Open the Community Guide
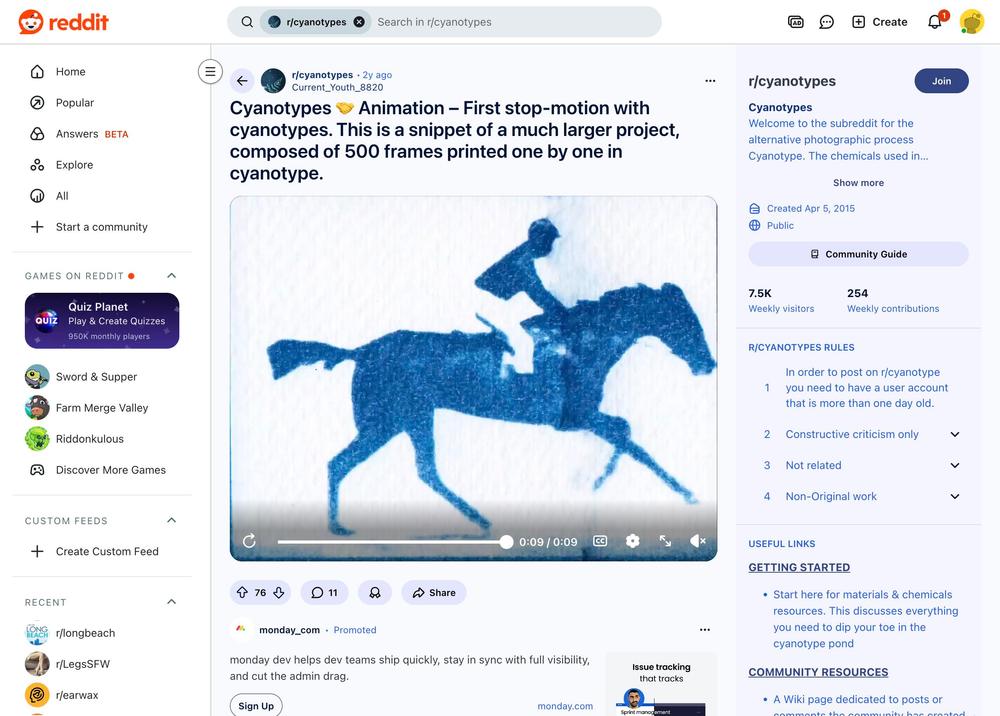The width and height of the screenshot is (1000, 716). (858, 254)
